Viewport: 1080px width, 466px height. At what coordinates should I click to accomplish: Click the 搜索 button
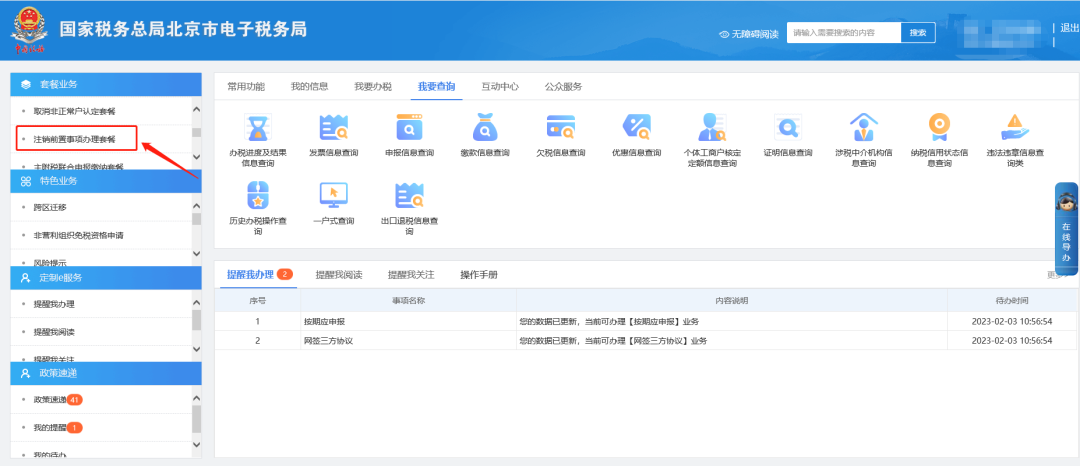[x=918, y=33]
